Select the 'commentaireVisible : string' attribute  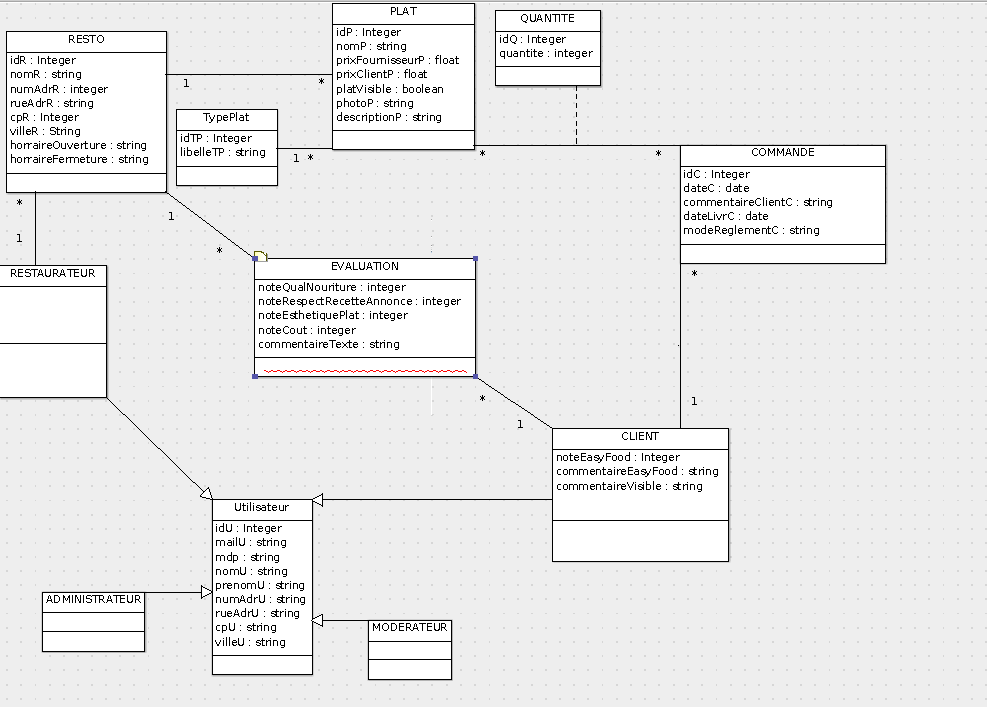(629, 486)
